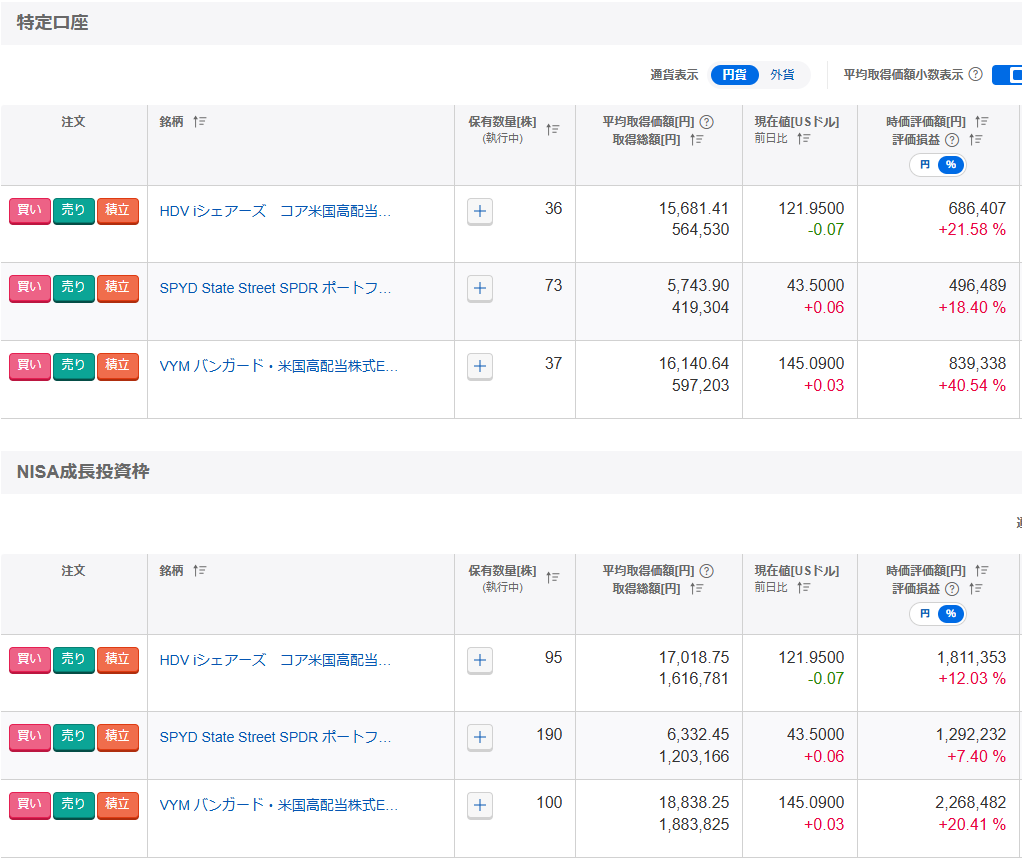Open VYM バンガード link in 特定口座 table
Image resolution: width=1022 pixels, height=861 pixels.
click(278, 366)
